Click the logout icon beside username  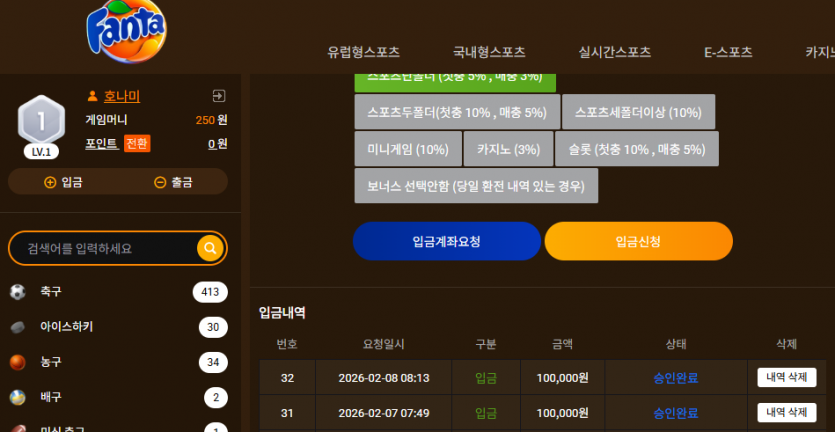[219, 96]
